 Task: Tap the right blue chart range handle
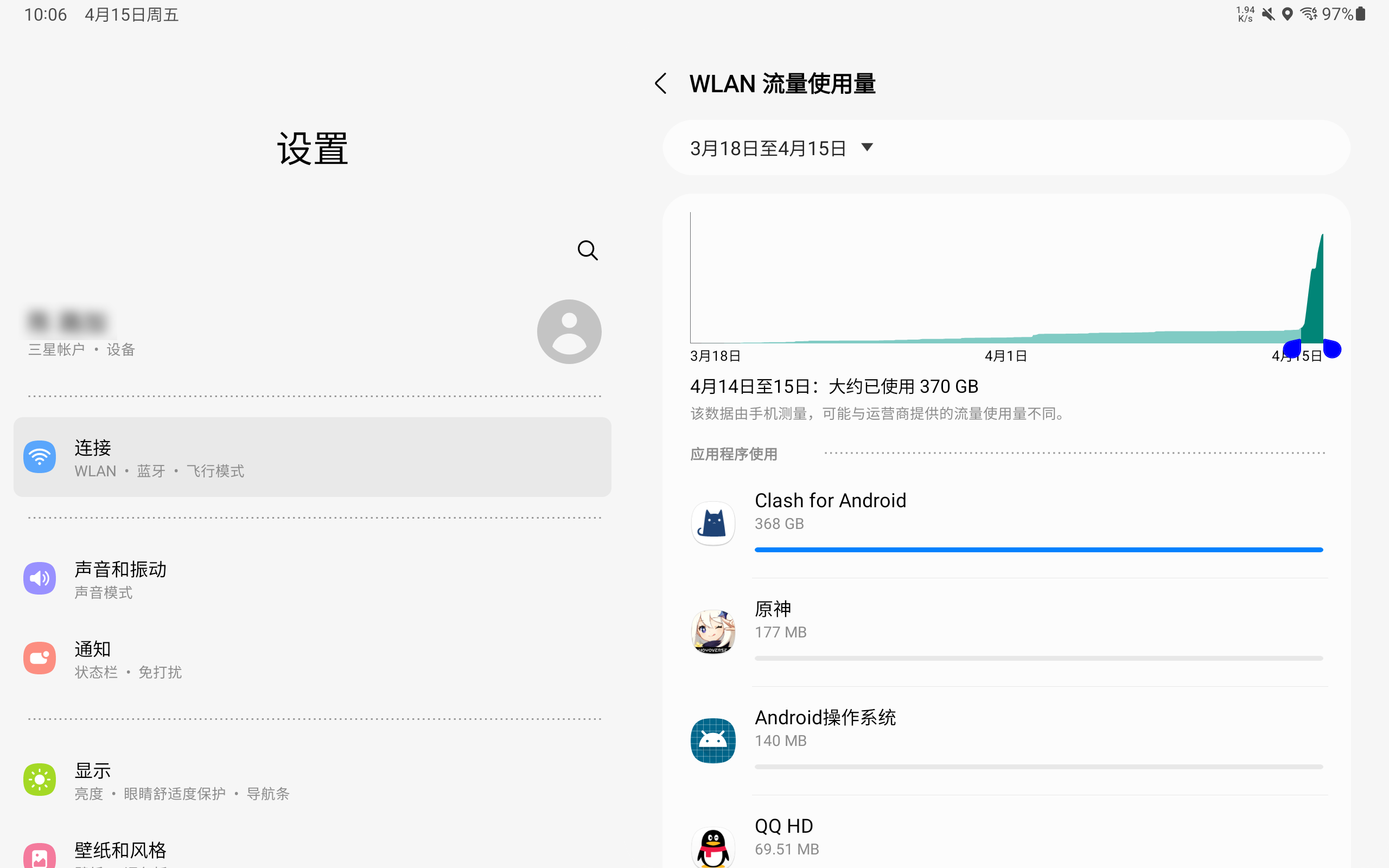click(x=1332, y=348)
